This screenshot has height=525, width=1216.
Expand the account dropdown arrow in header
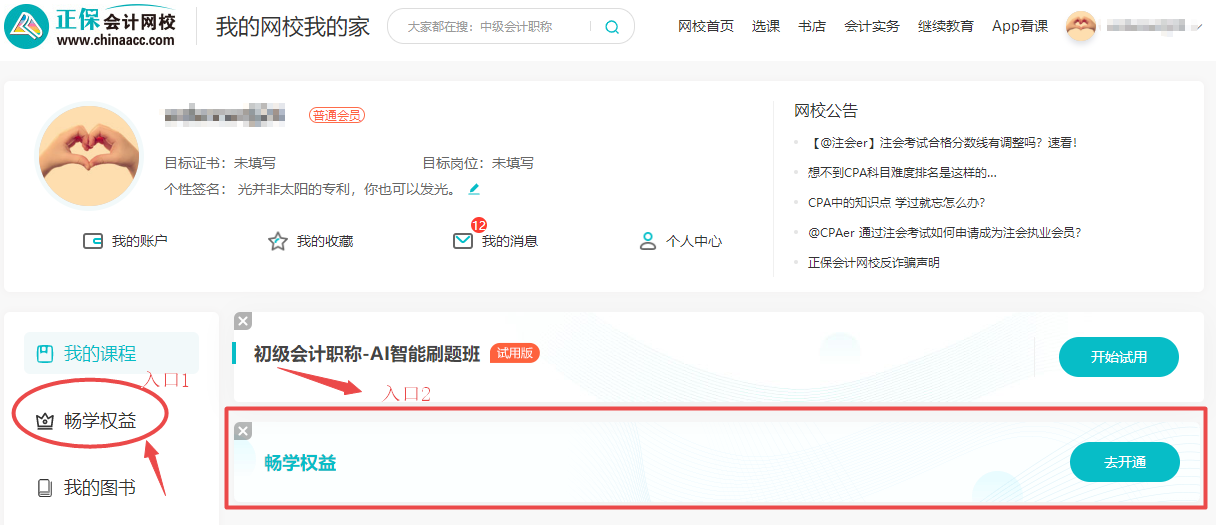click(1198, 27)
